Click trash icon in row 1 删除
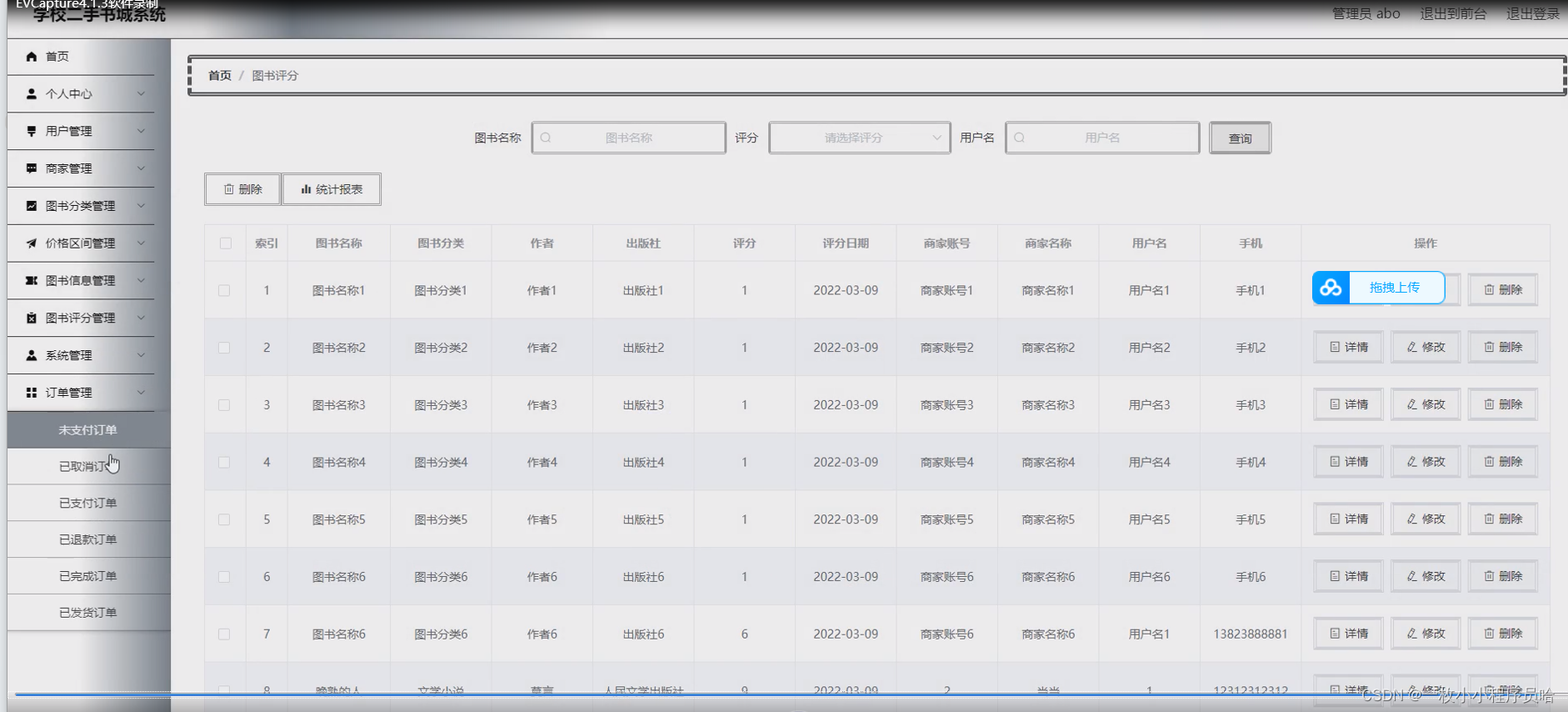Image resolution: width=1568 pixels, height=712 pixels. click(1489, 290)
